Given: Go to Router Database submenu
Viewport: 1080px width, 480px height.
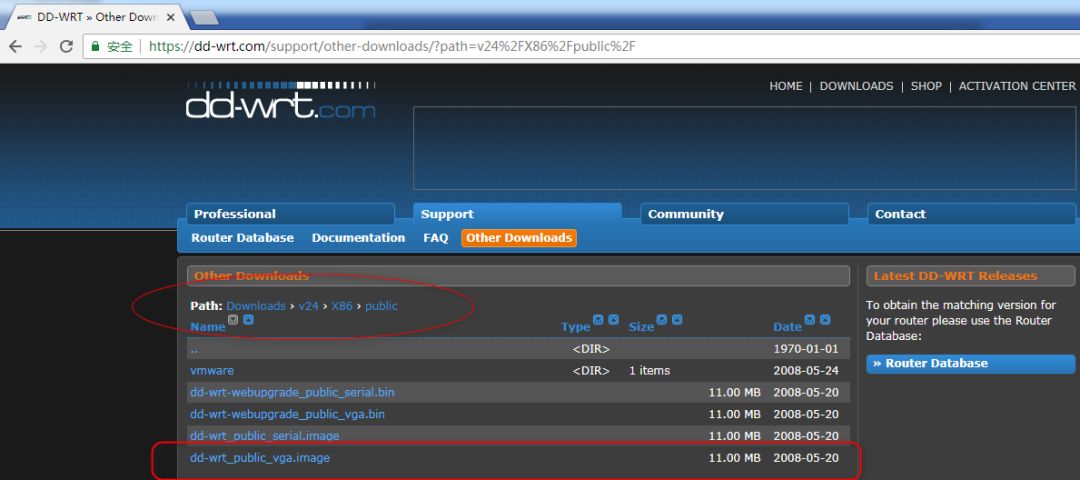Looking at the screenshot, I should click(x=242, y=238).
